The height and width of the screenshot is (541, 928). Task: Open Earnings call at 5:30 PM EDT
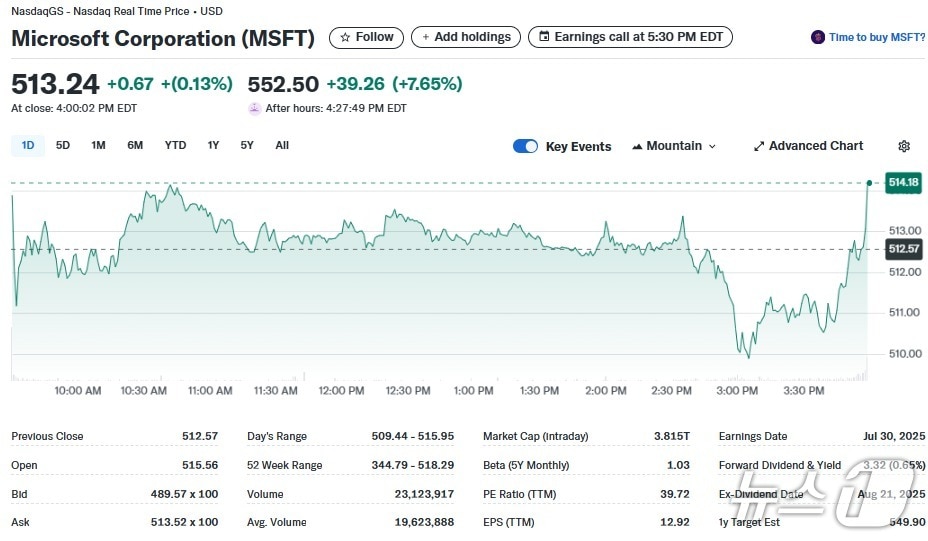630,37
